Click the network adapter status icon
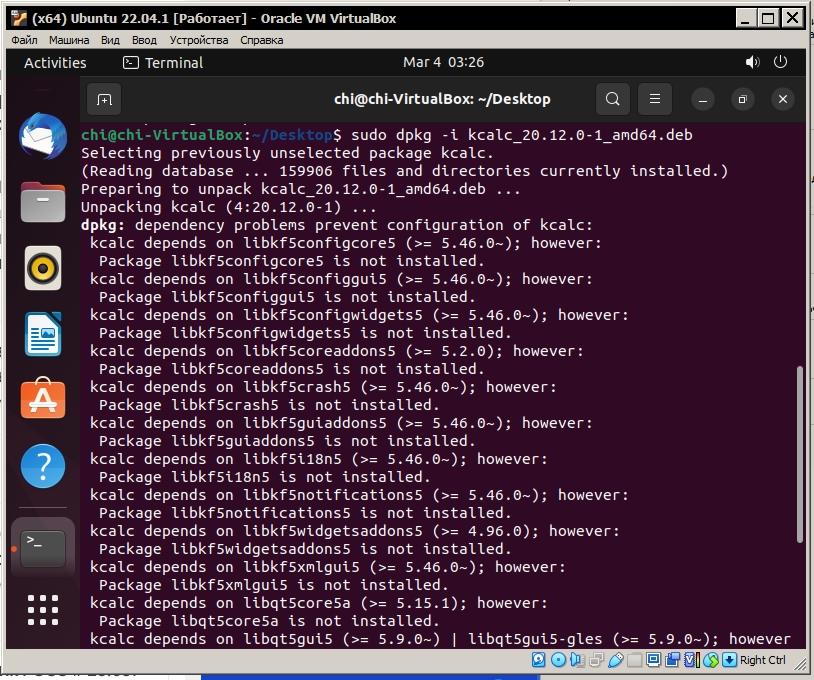Screen dimensions: 814x680 [596, 660]
